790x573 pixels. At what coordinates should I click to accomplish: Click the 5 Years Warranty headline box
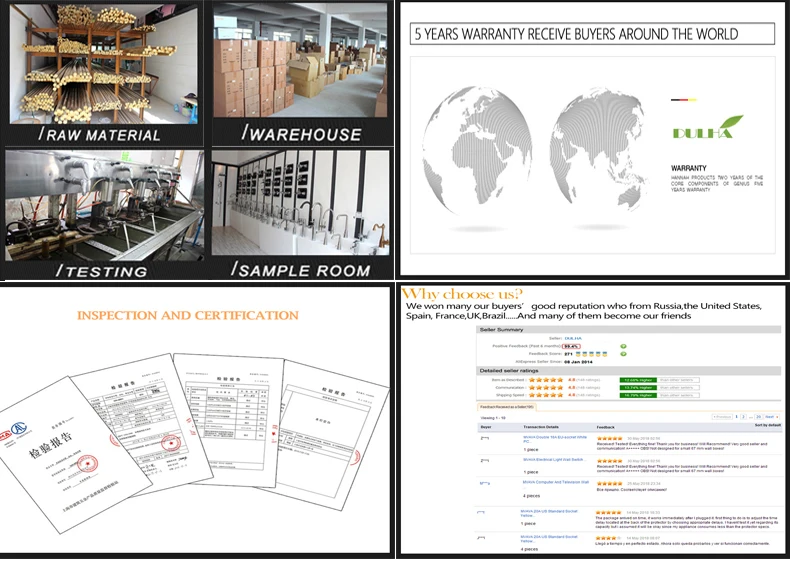(592, 34)
